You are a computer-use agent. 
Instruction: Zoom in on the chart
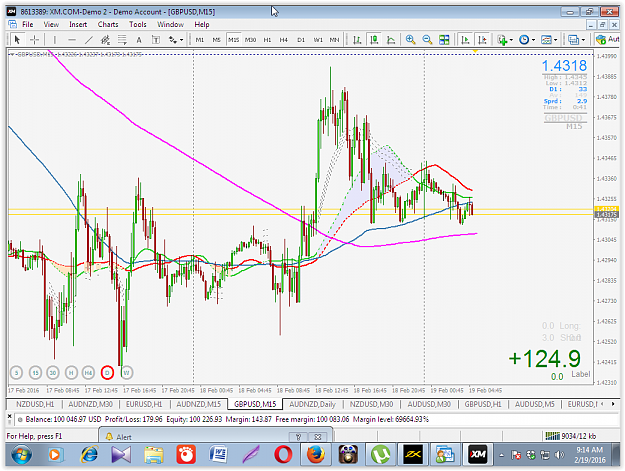pos(411,40)
